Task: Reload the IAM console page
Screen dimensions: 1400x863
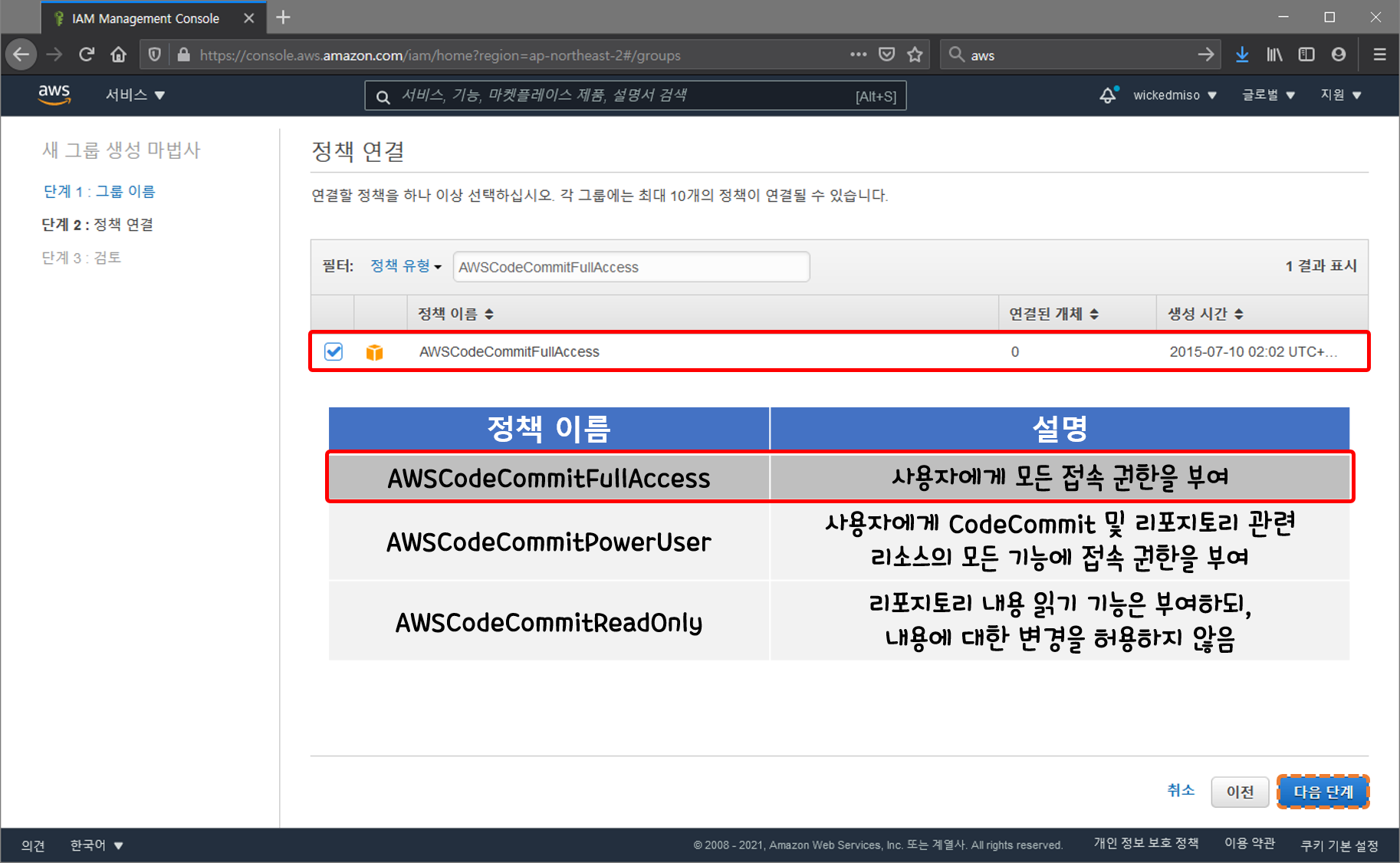Action: [87, 54]
